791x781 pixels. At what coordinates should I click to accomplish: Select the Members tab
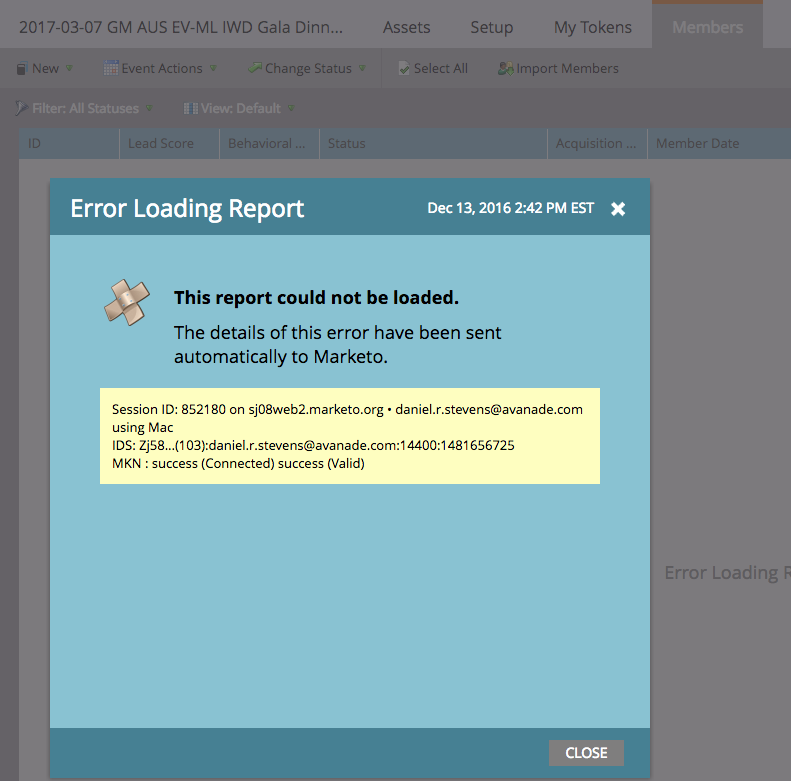click(x=707, y=27)
